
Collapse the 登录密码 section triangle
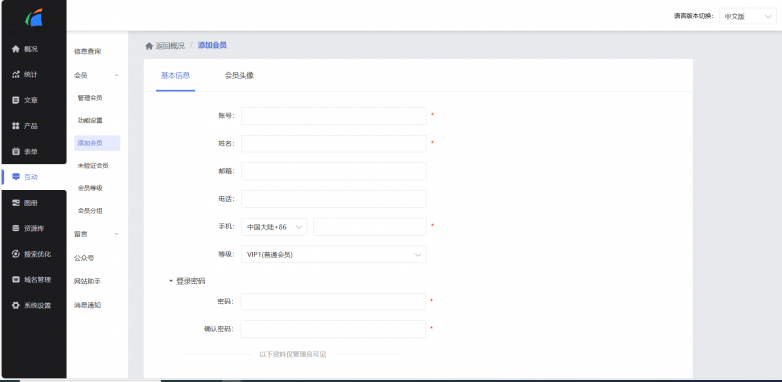coord(171,281)
